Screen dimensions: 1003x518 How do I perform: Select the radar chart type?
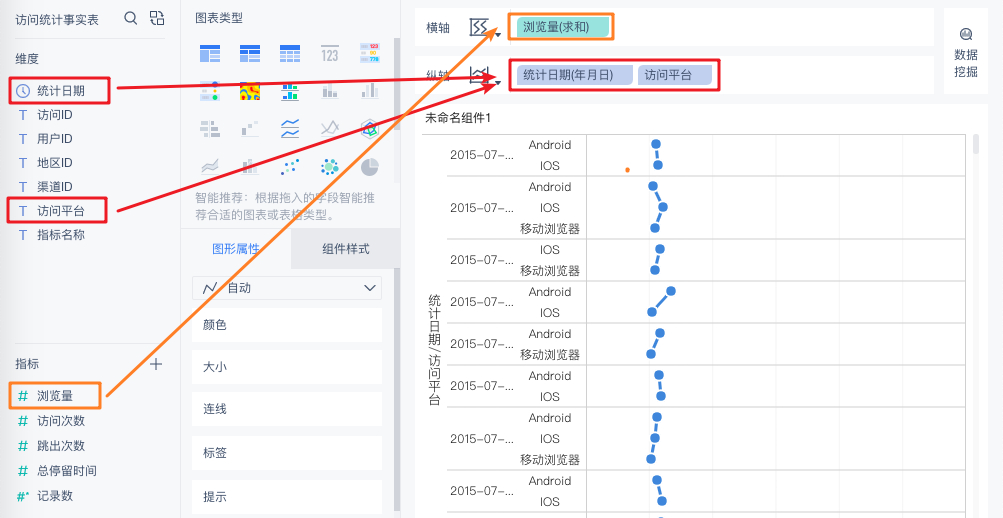click(x=370, y=129)
